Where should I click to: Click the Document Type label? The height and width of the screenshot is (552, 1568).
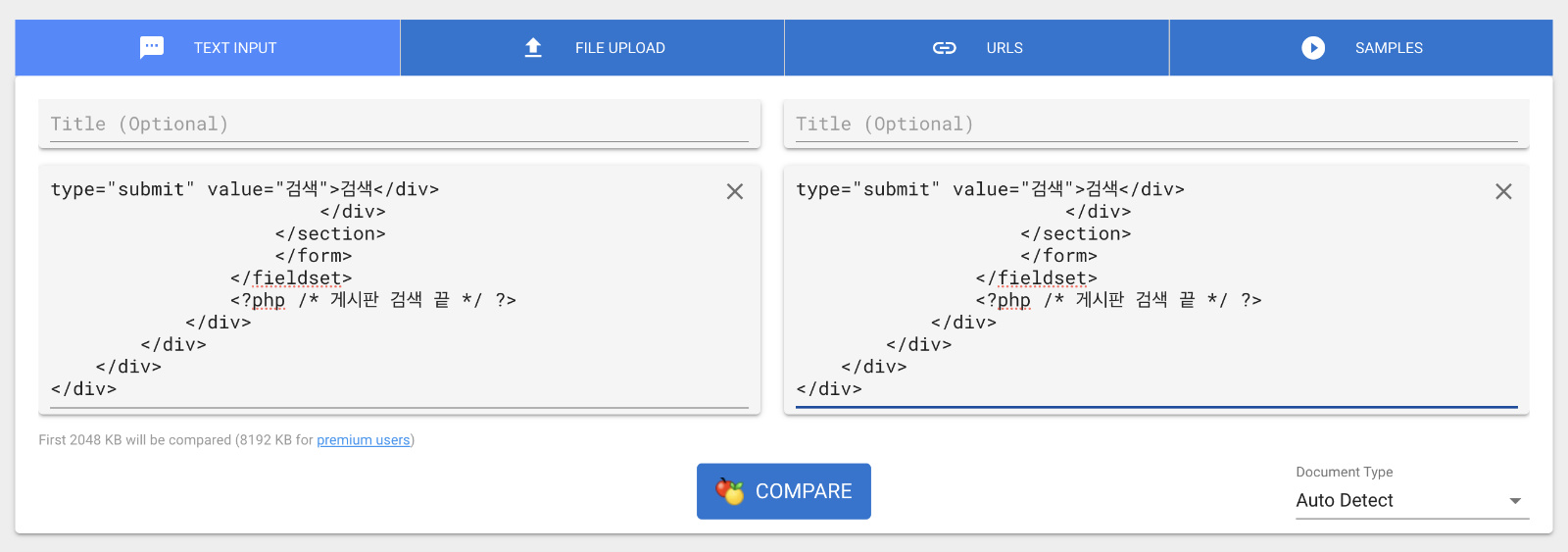1345,472
